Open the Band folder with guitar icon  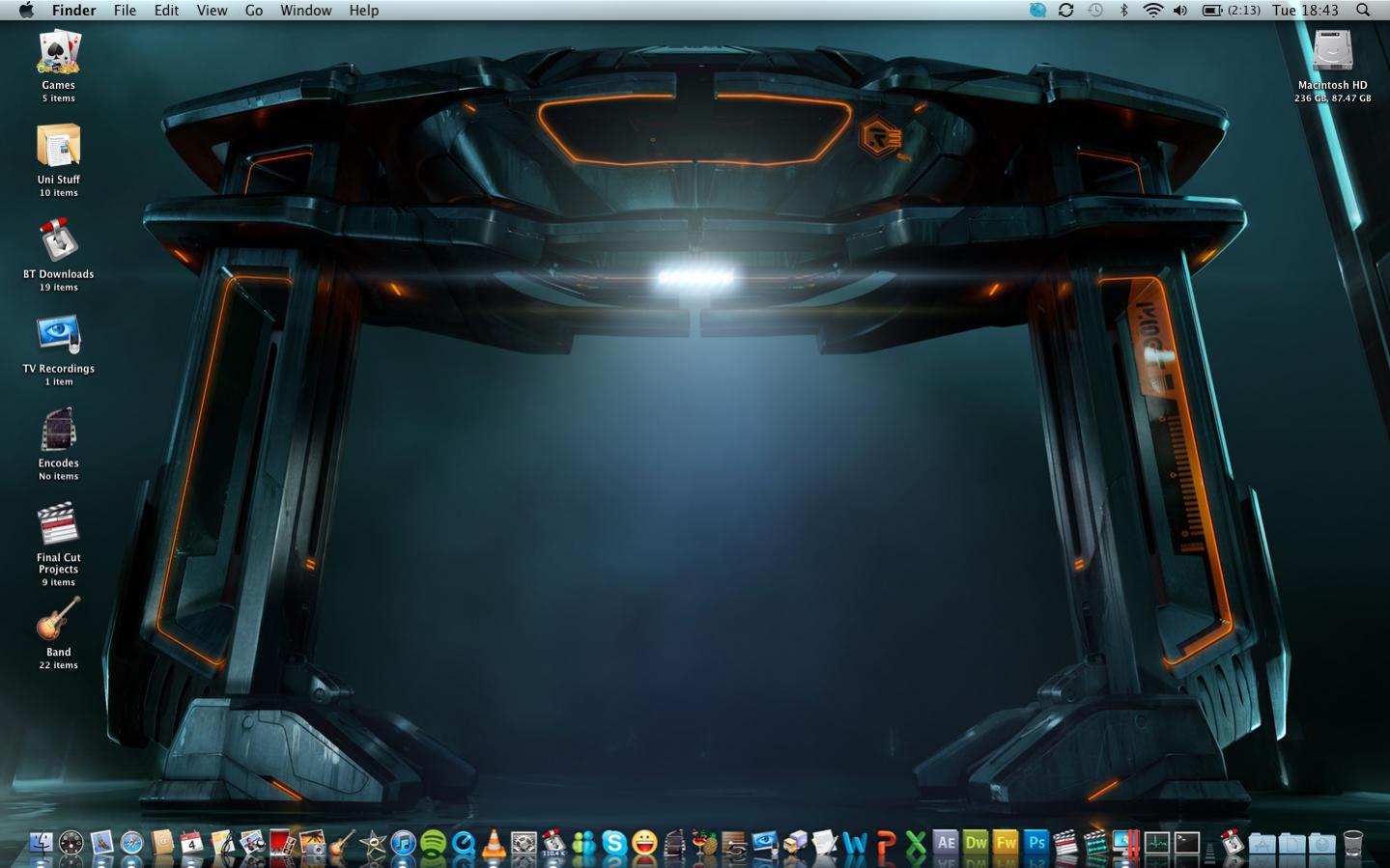pyautogui.click(x=58, y=619)
